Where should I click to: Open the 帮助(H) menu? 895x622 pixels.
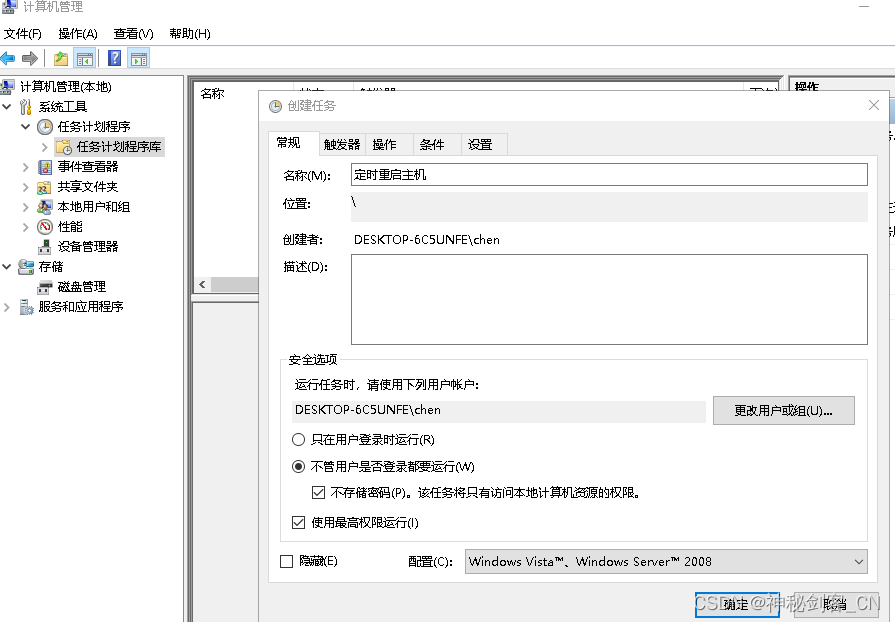[190, 34]
